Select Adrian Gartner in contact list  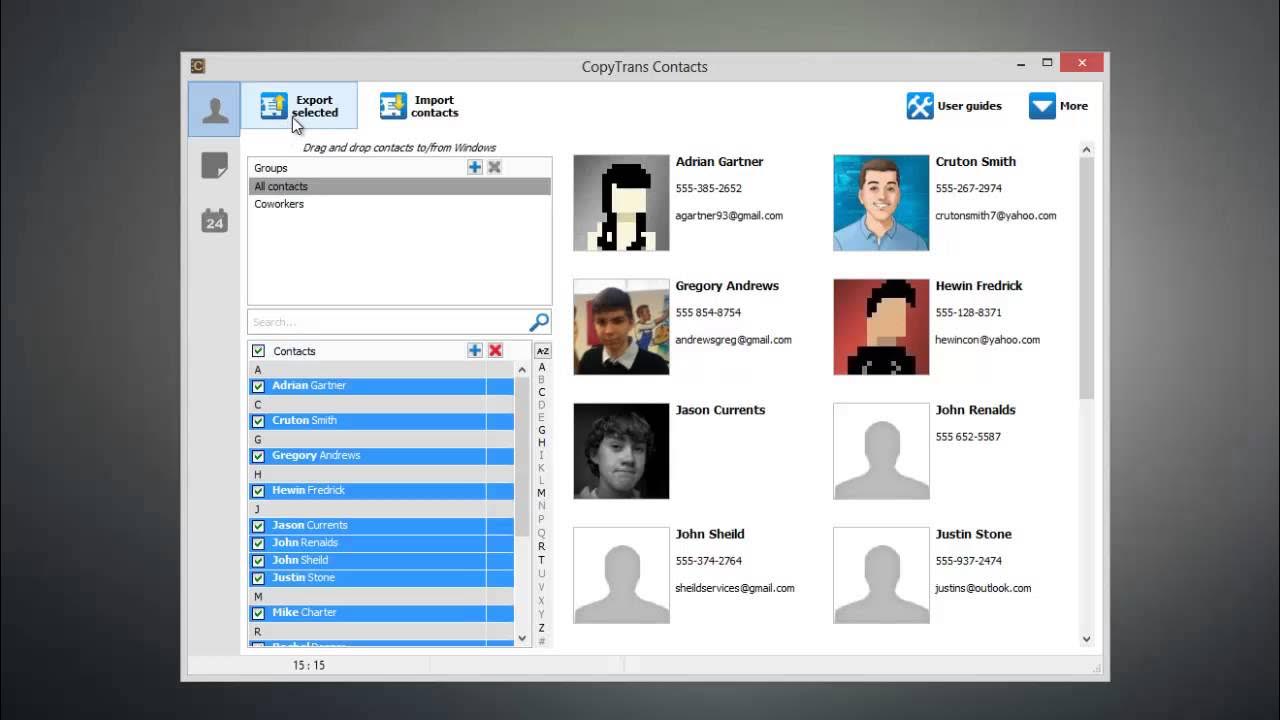(x=381, y=386)
